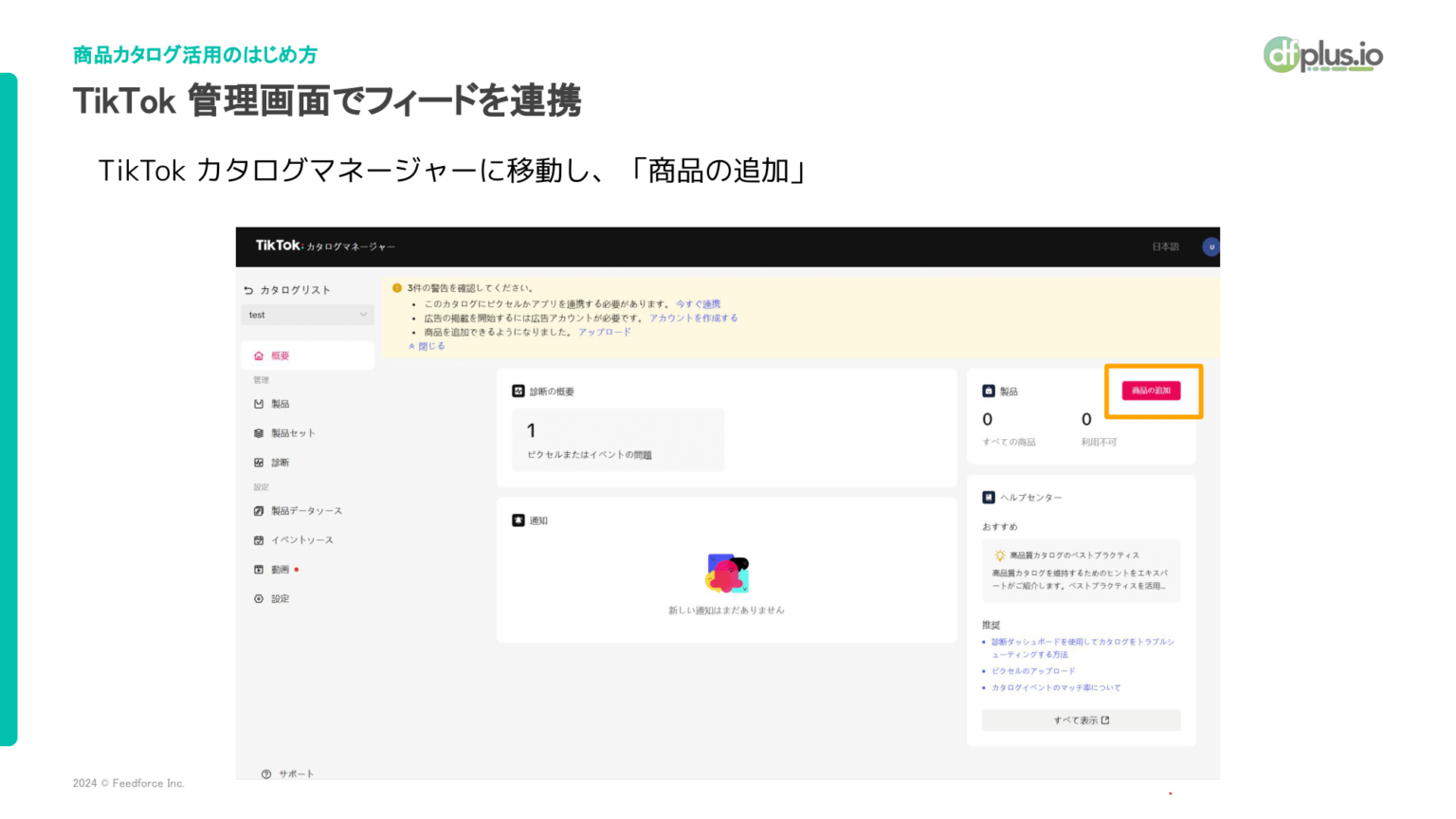
Task: Click the chart icon beside 診断
Action: pos(259,463)
